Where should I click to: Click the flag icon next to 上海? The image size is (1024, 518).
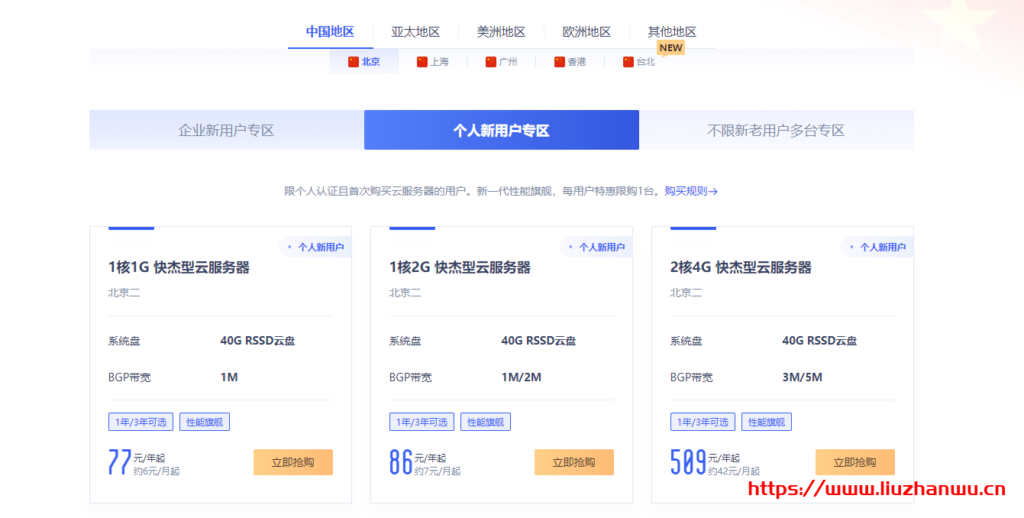[422, 62]
